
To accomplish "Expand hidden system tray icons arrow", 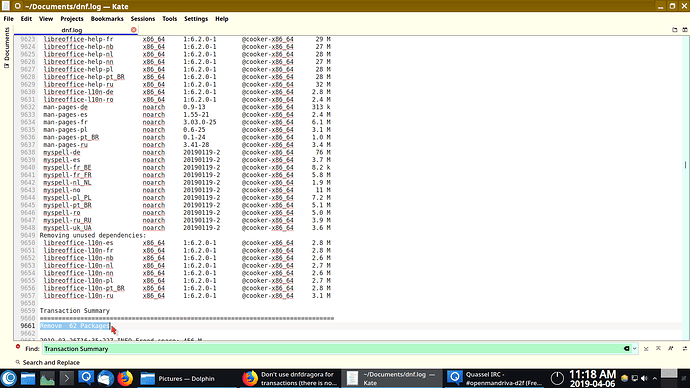I will [655, 378].
